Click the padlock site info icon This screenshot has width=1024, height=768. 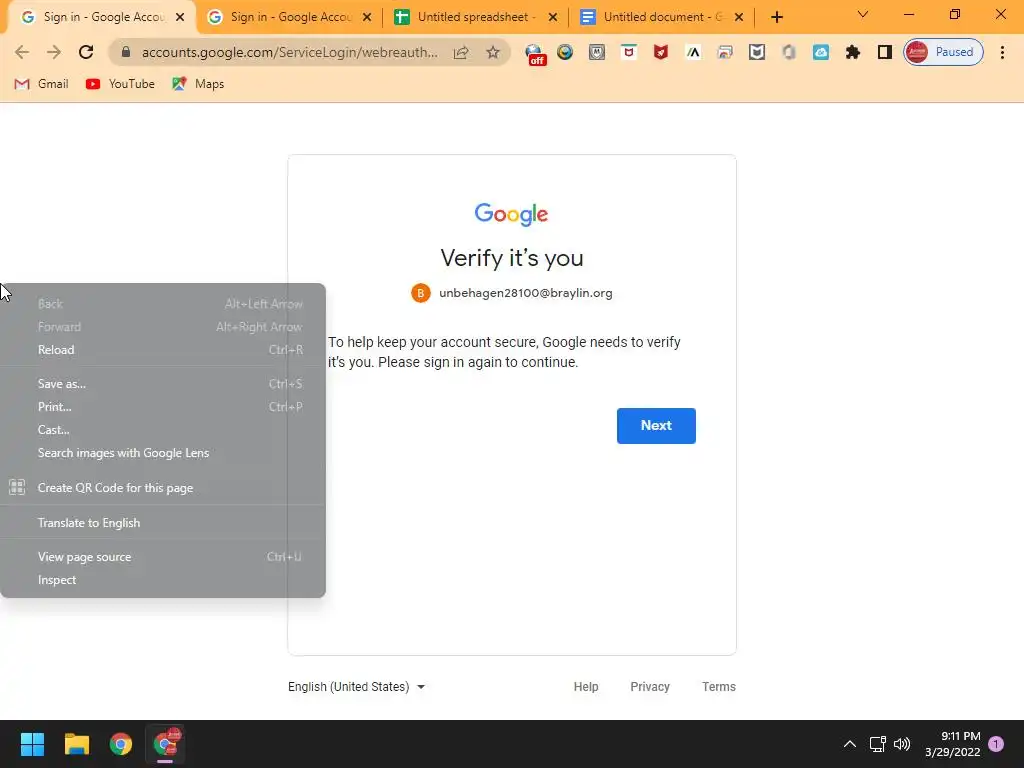pyautogui.click(x=126, y=52)
